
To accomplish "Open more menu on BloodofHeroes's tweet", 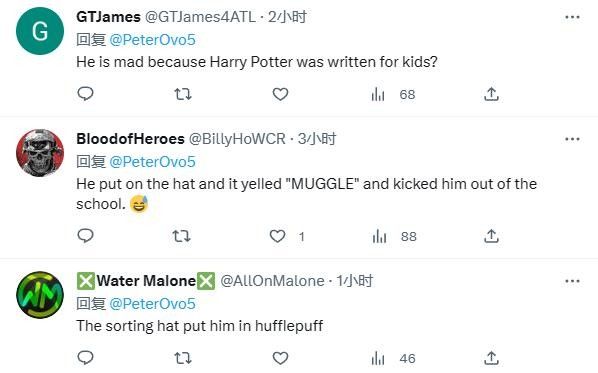I will pyautogui.click(x=572, y=139).
